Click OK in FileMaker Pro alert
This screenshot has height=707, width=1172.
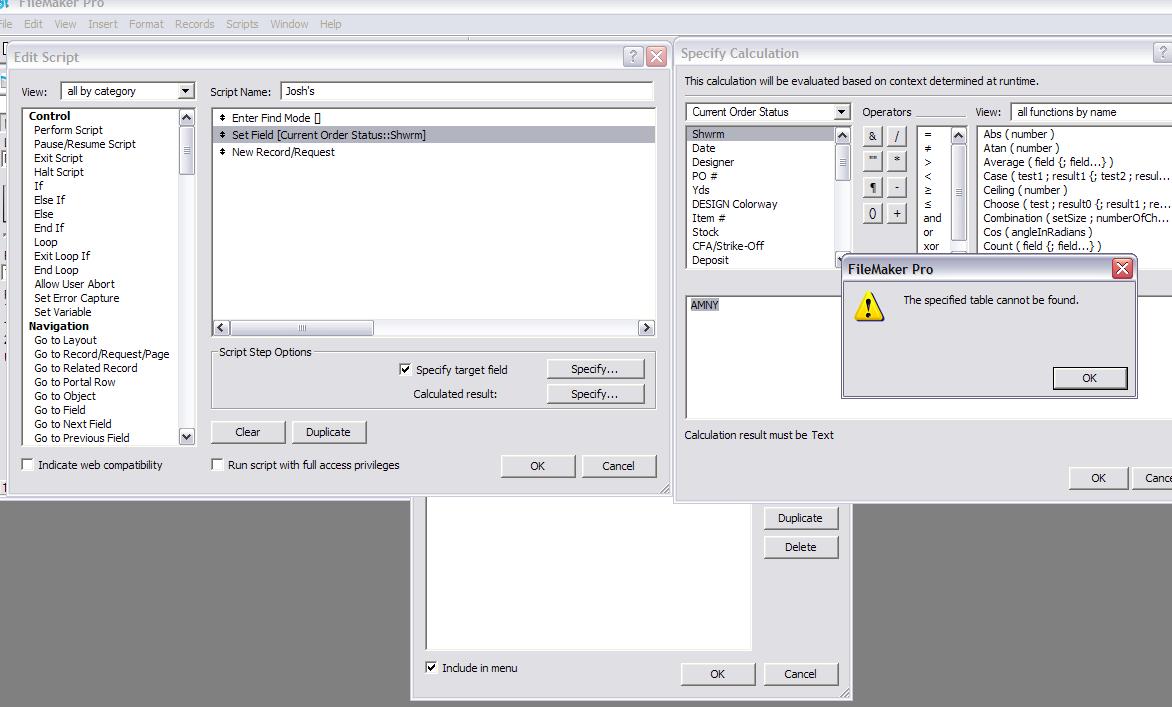[1090, 378]
